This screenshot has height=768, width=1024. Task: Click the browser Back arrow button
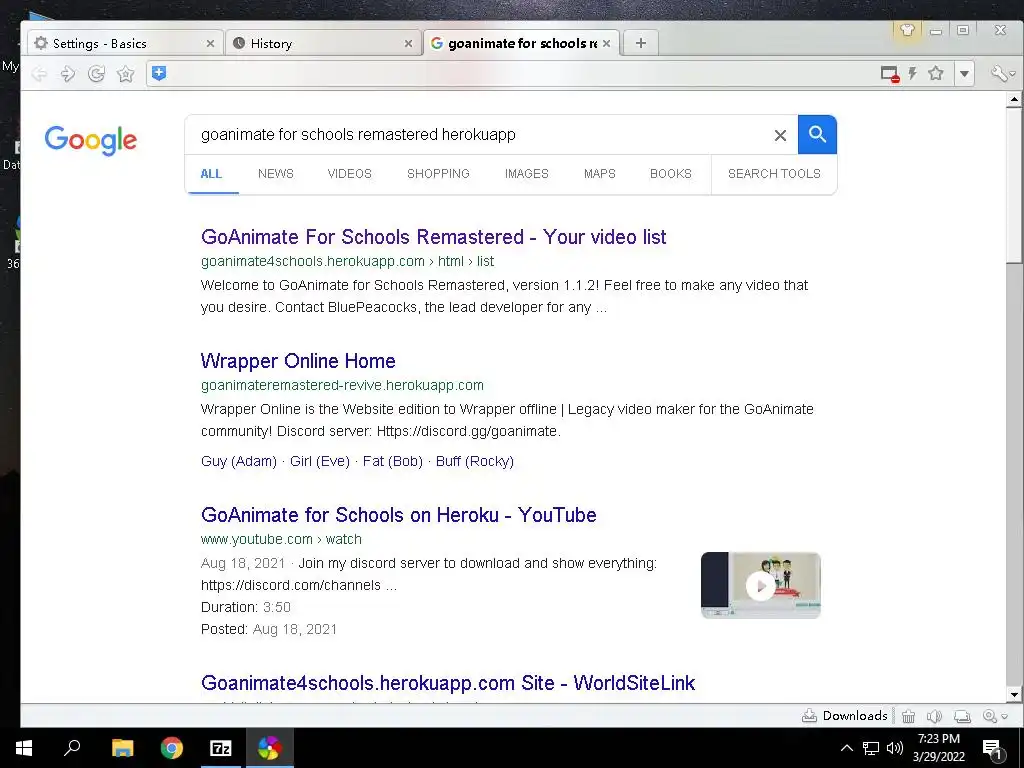point(39,74)
